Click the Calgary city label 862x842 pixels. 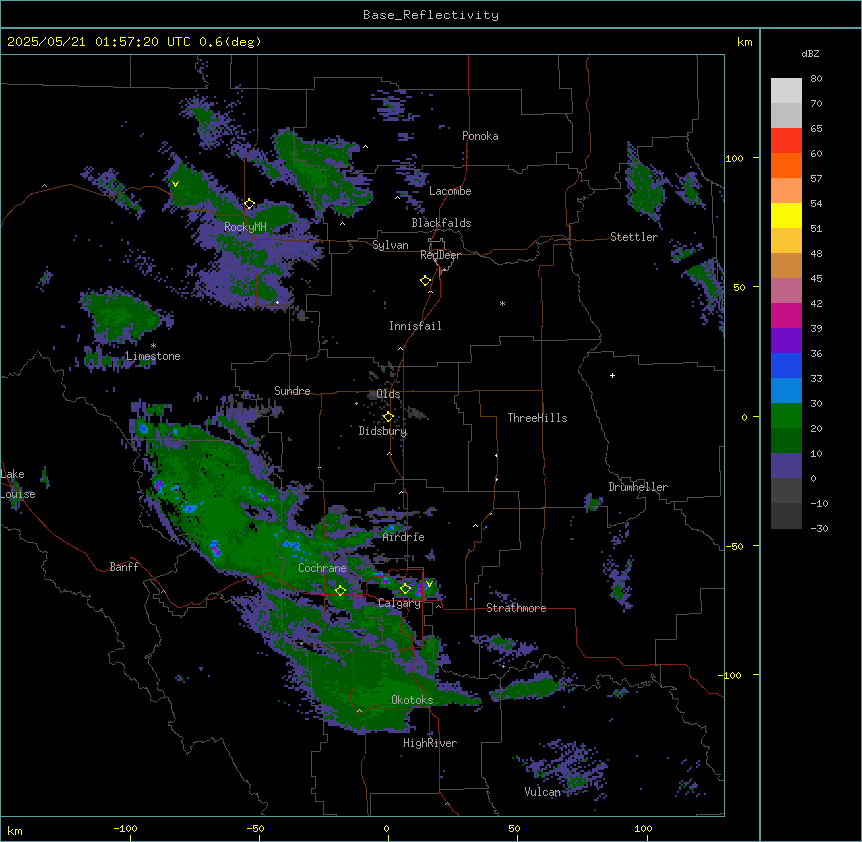coord(399,603)
